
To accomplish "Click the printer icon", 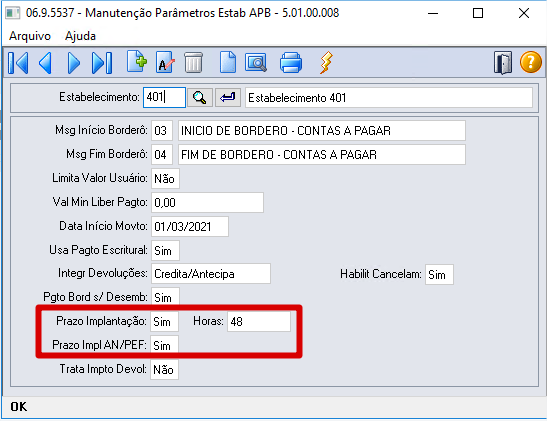I will [291, 62].
